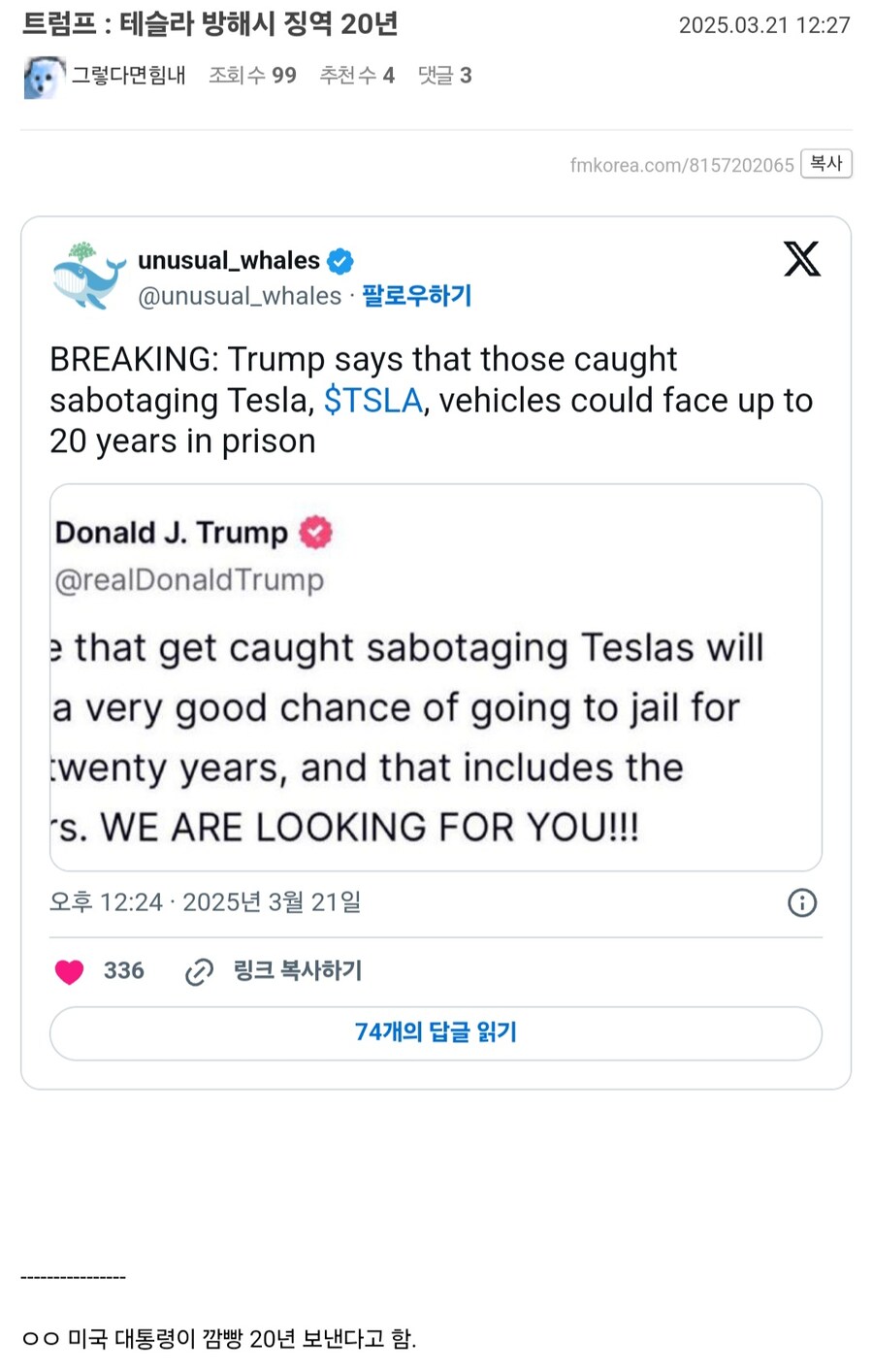Click the @realDonaldTrump handle
Viewport: 873px width, 1372px height.
(188, 579)
